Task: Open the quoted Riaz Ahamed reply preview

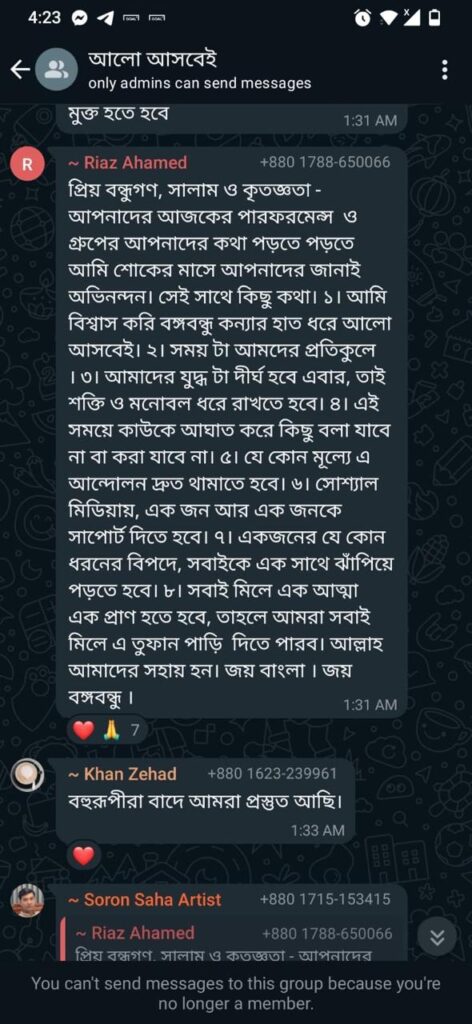Action: coord(229,939)
